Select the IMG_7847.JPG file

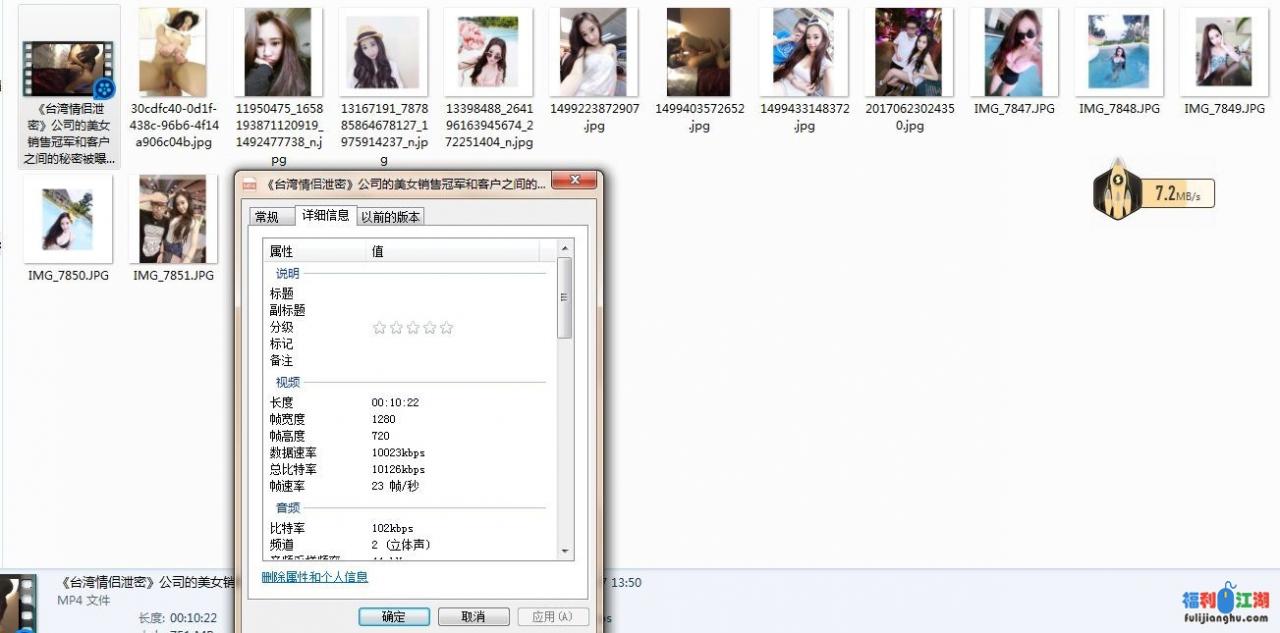pos(1014,60)
